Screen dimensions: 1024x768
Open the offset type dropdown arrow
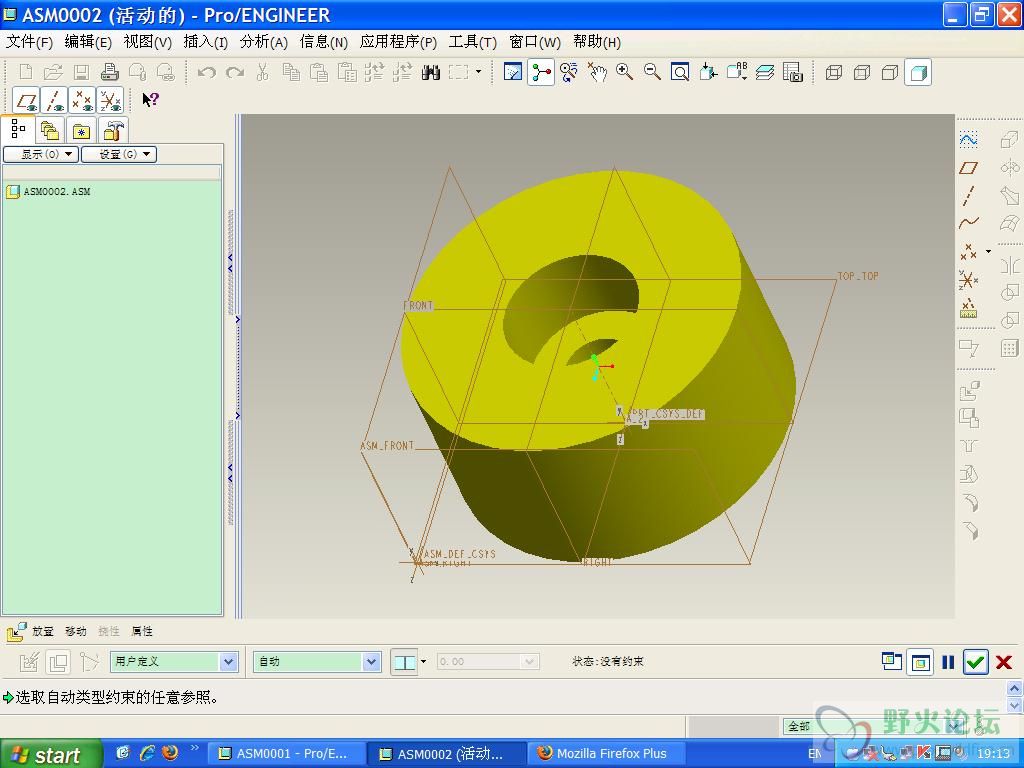[x=424, y=662]
